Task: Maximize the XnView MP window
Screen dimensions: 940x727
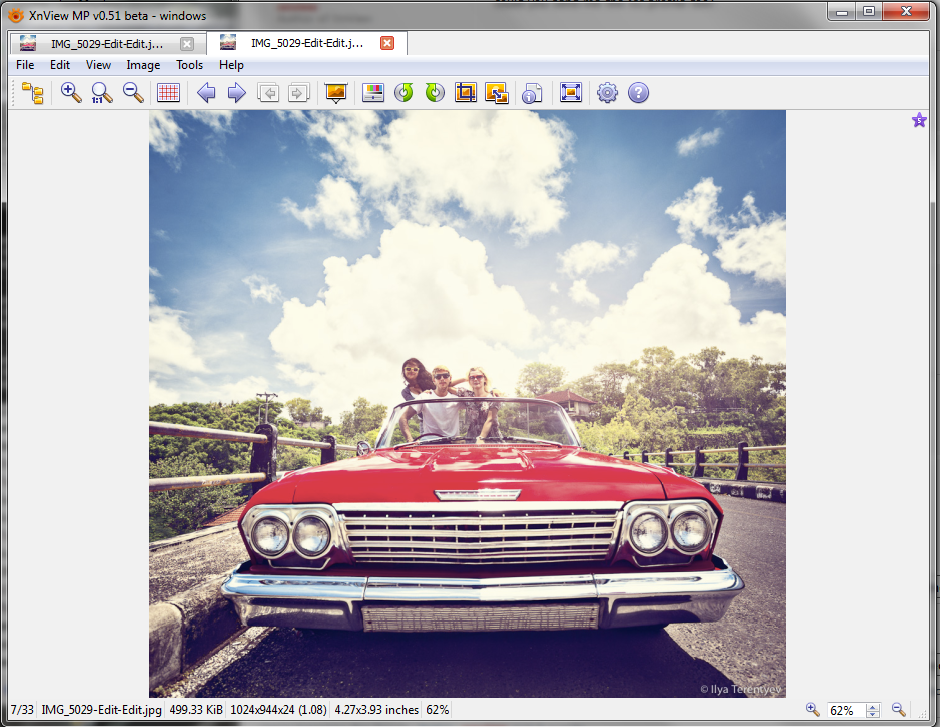Action: 869,11
